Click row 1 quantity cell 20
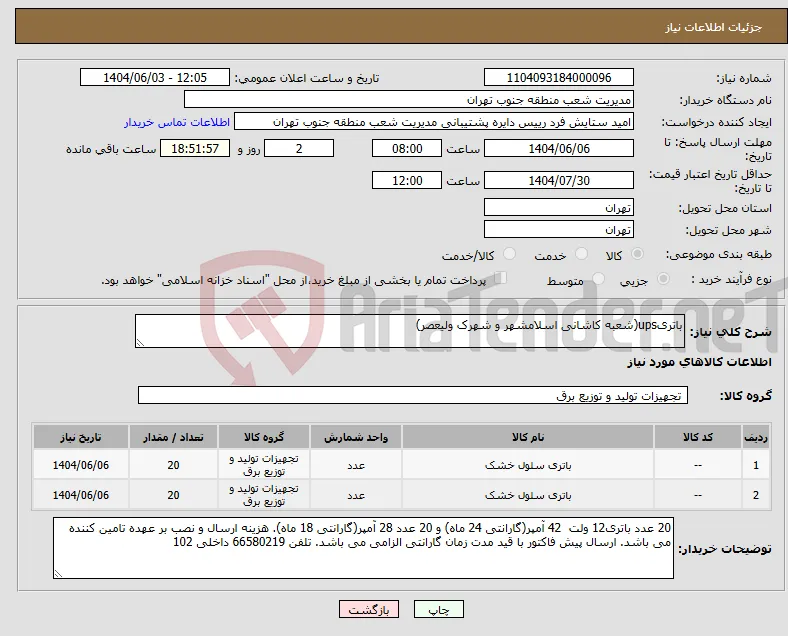Screen dimensions: 788x636 point(173,465)
